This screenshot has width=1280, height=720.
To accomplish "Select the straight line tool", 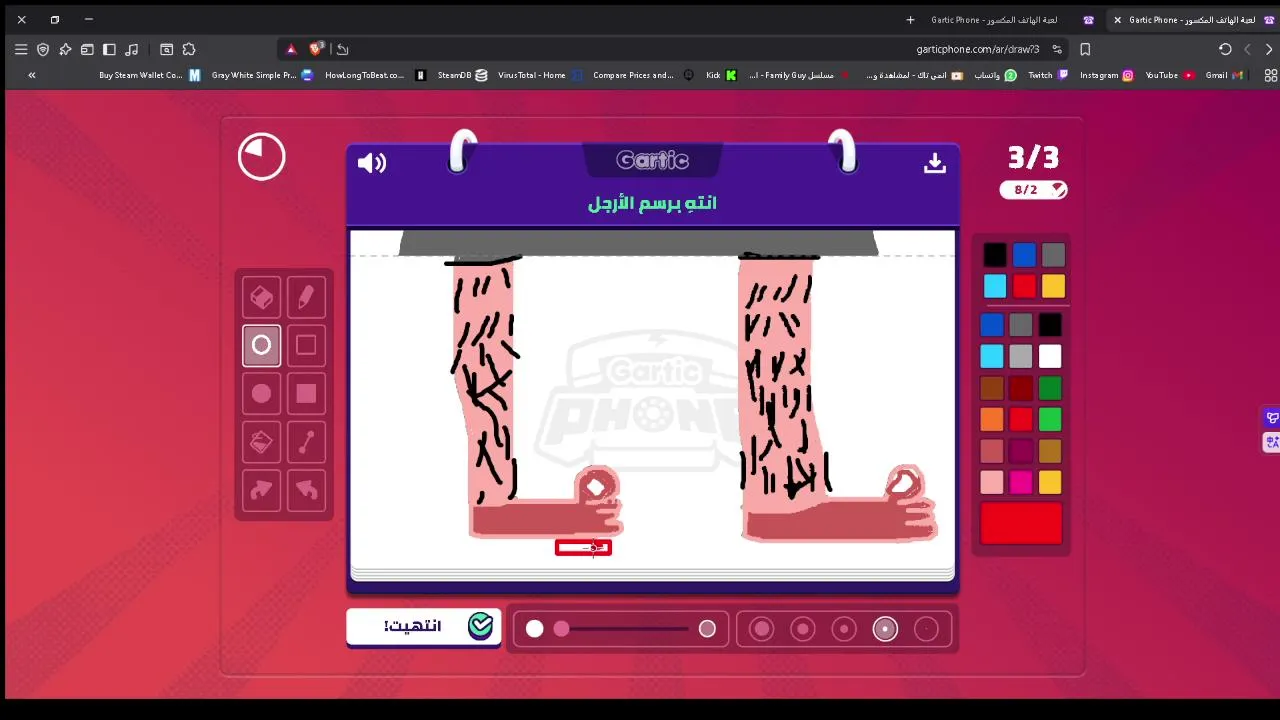I will tap(306, 442).
